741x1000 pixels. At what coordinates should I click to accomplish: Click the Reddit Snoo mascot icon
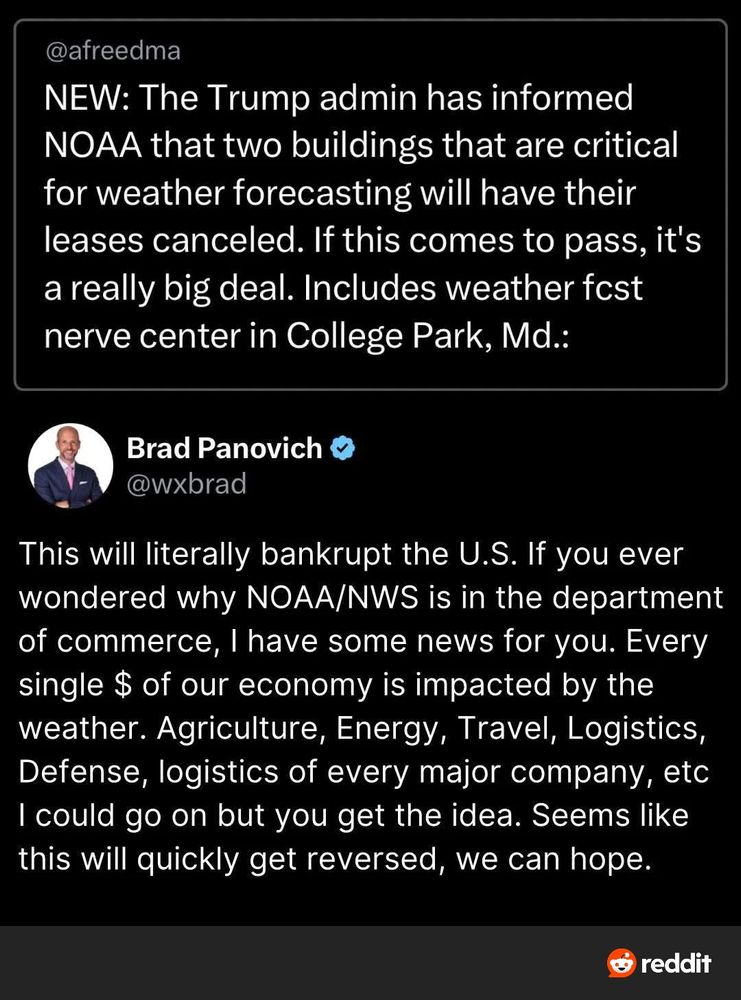(x=621, y=962)
